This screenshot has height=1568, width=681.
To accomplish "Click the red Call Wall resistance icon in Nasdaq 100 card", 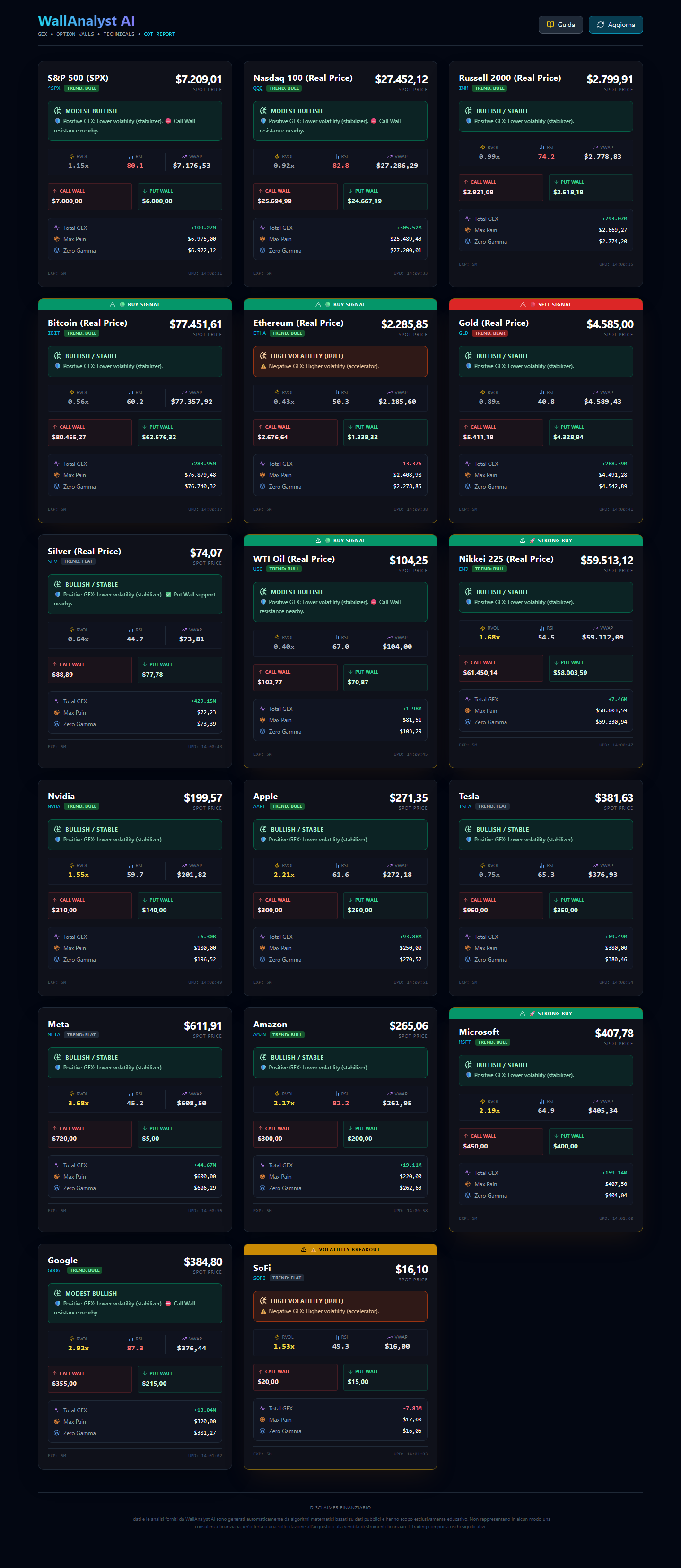I will click(x=374, y=121).
